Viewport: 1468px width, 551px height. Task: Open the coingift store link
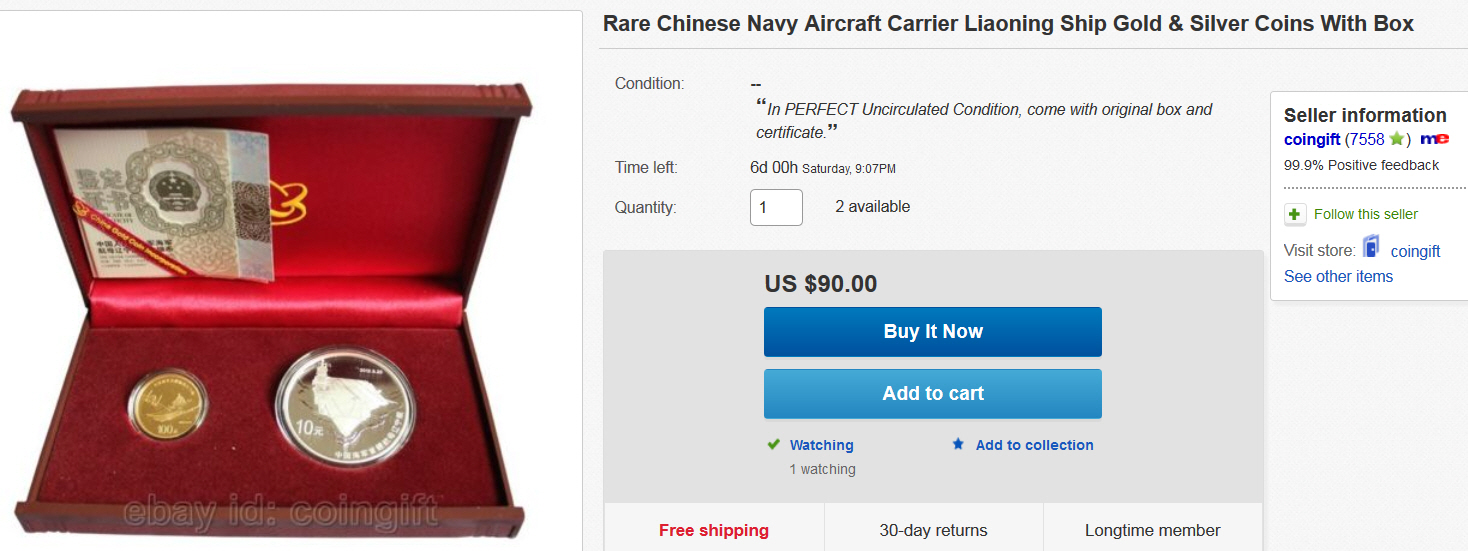click(1415, 251)
